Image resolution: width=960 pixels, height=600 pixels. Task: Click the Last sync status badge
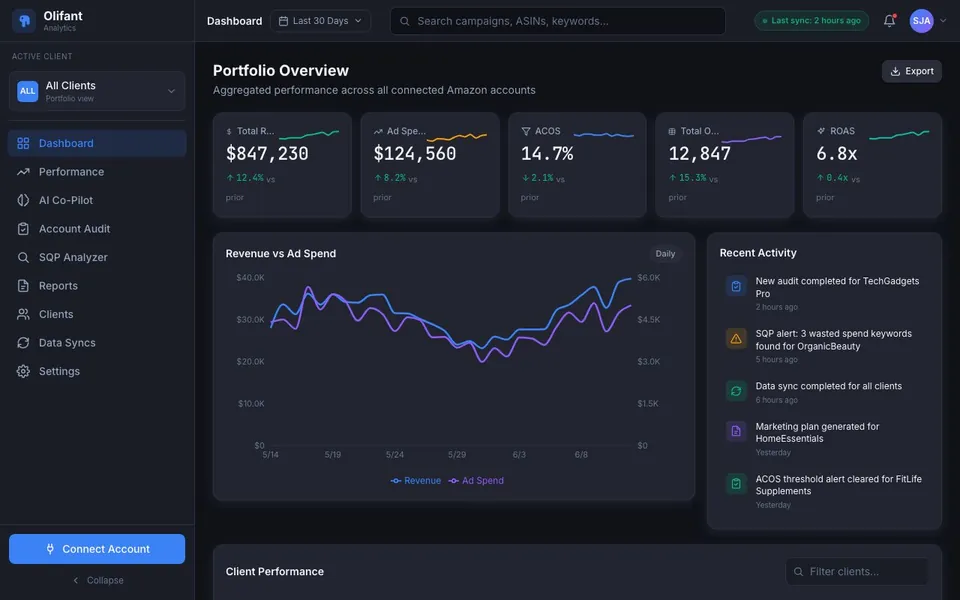[x=811, y=21]
